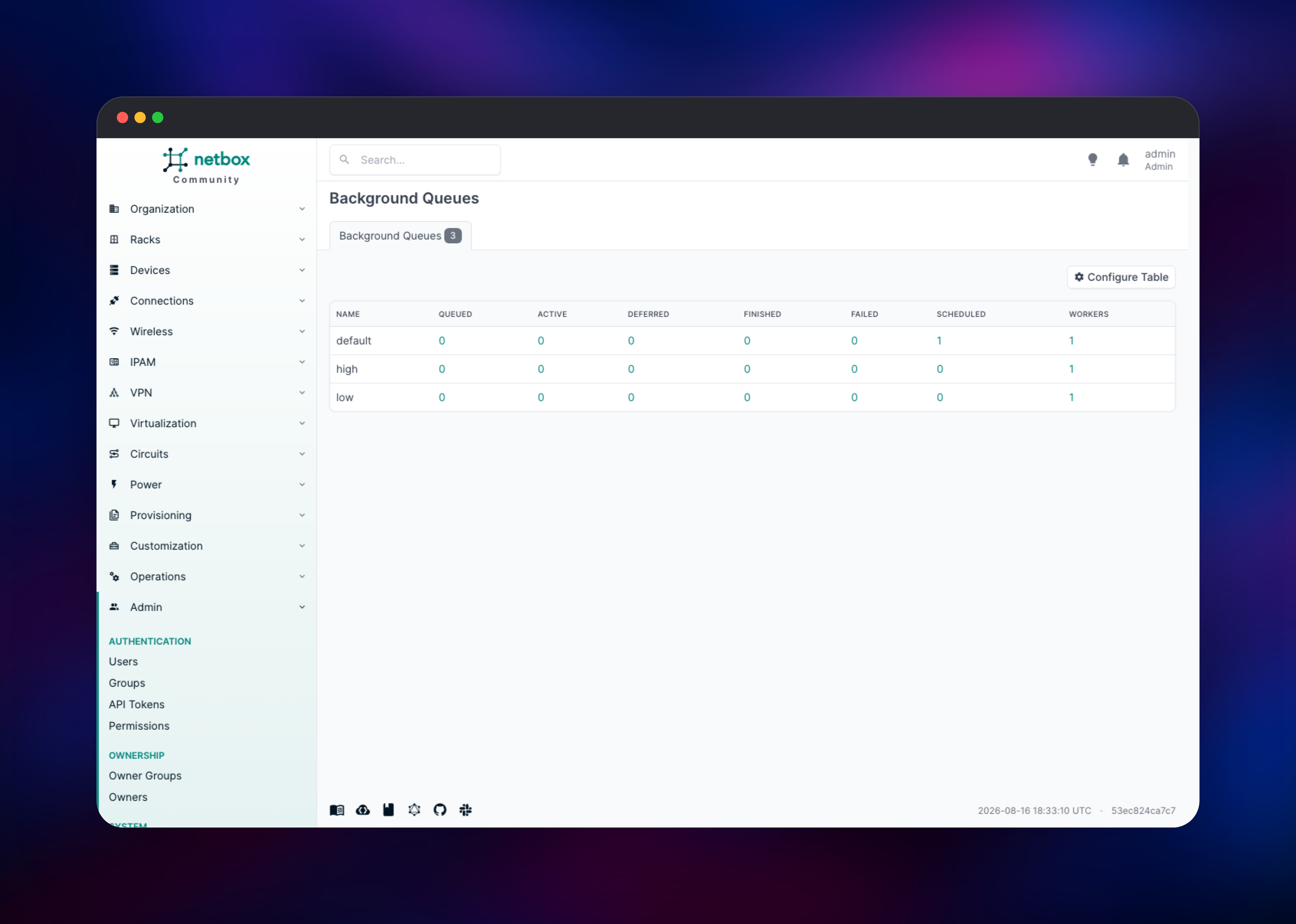Open notifications bell icon

click(x=1123, y=160)
